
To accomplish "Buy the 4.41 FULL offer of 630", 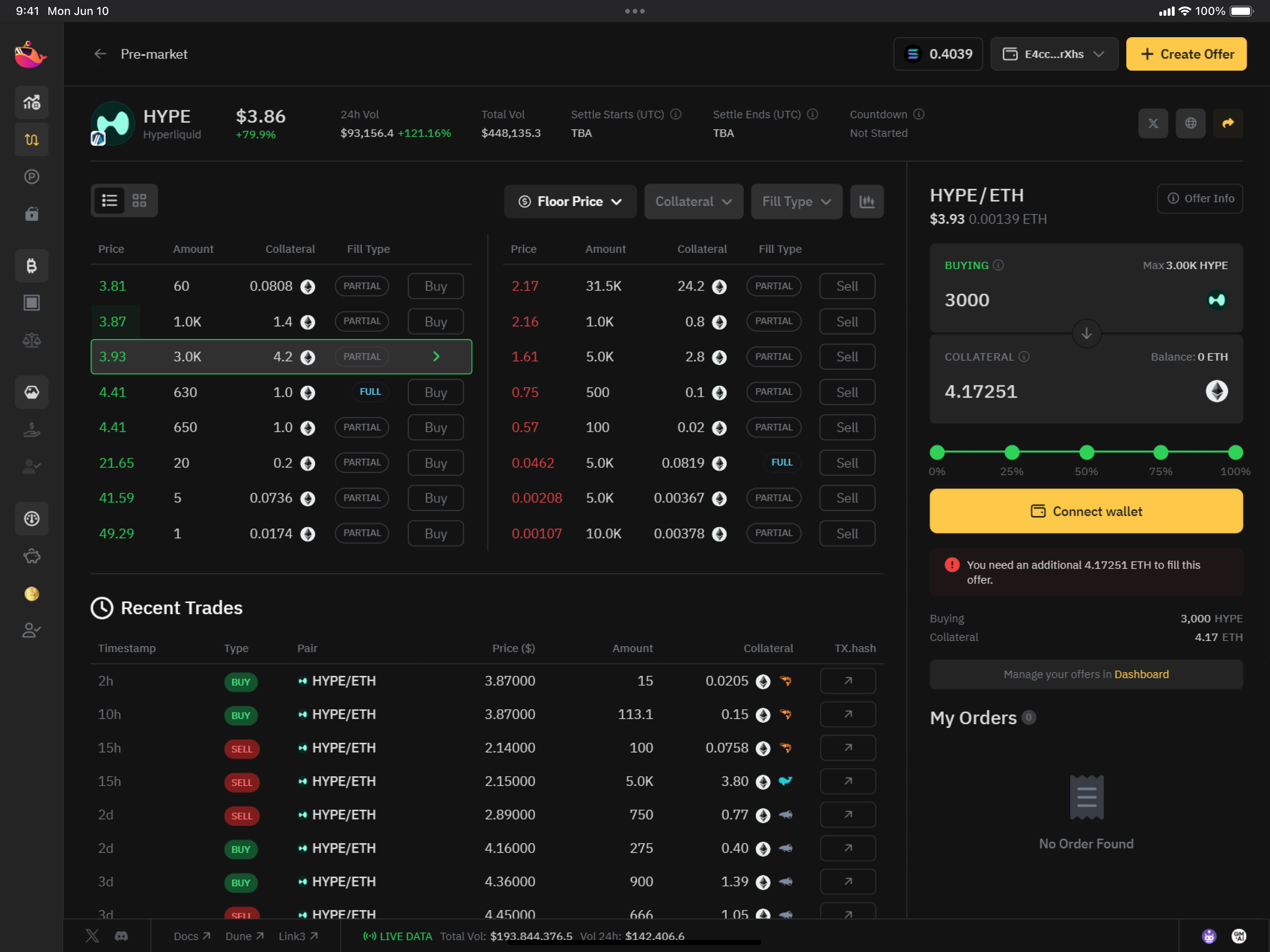I will click(x=436, y=392).
